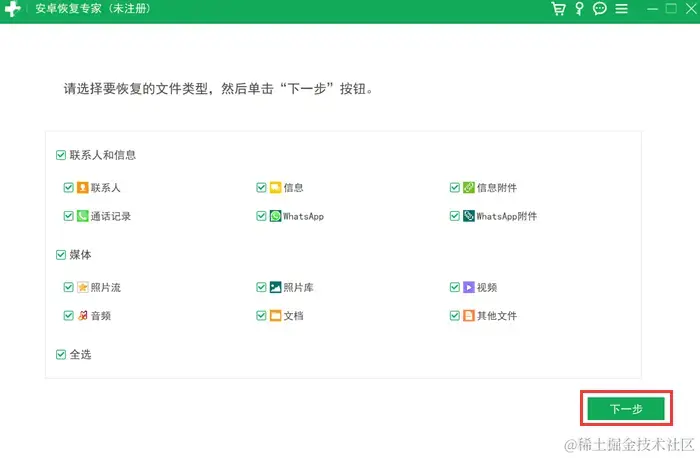Click the 下一步 next button
This screenshot has width=700, height=458.
pos(626,408)
